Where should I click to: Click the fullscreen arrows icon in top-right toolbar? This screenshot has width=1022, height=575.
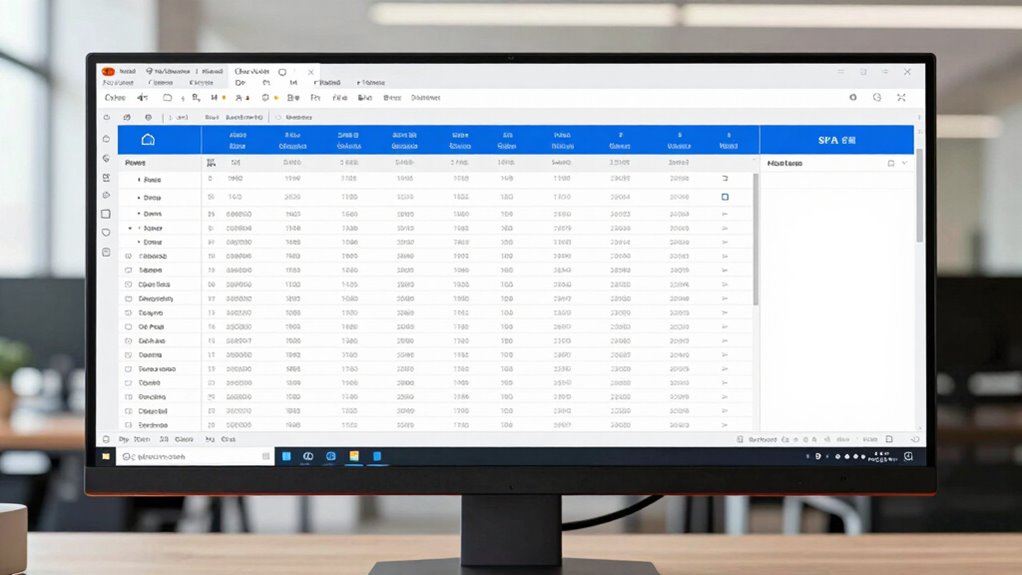901,97
